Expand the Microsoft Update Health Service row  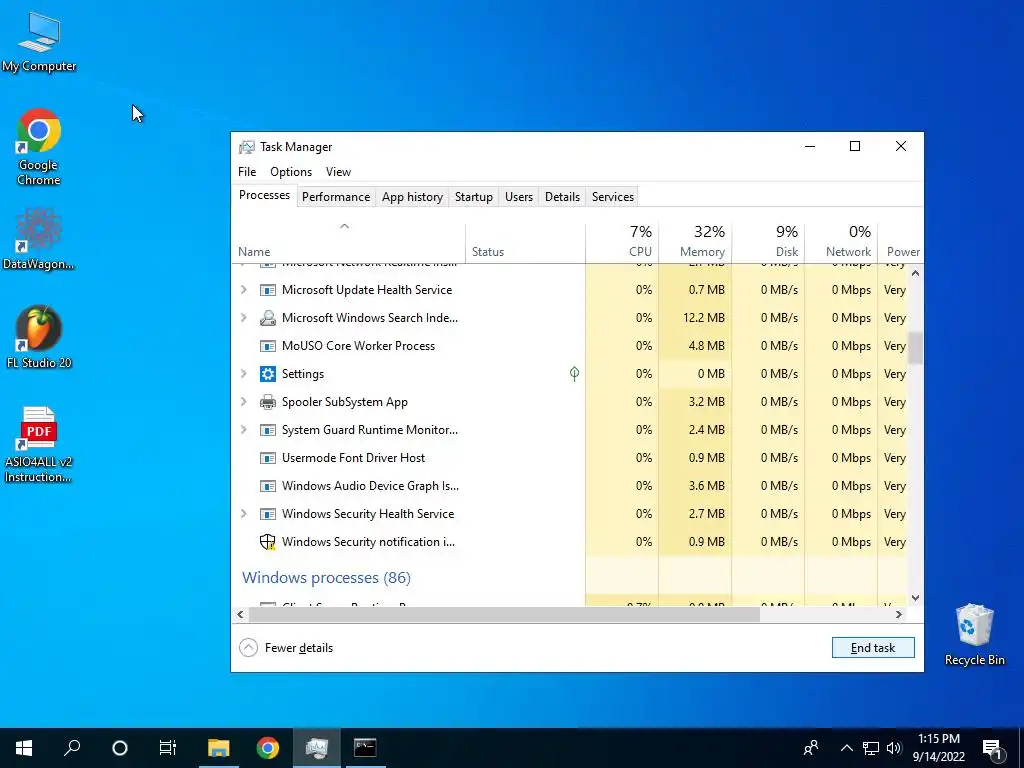(244, 289)
